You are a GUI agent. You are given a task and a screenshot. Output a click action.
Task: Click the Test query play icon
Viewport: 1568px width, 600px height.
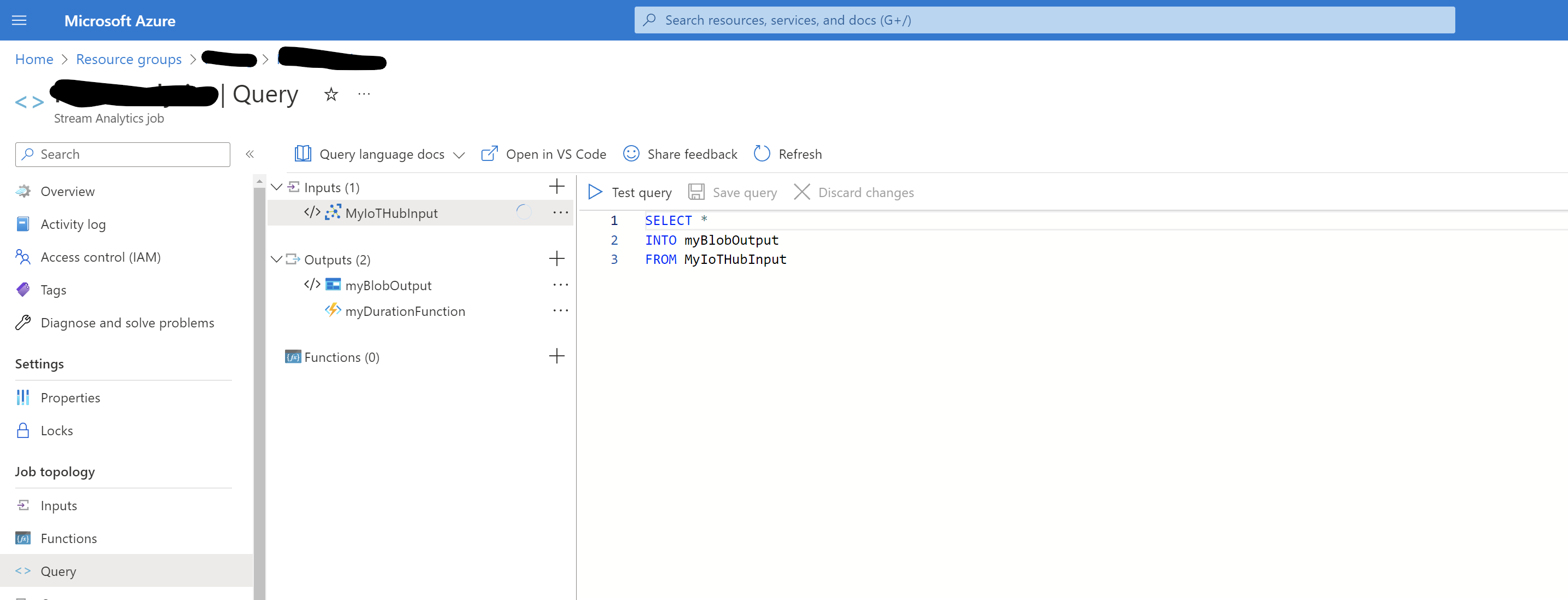(595, 193)
